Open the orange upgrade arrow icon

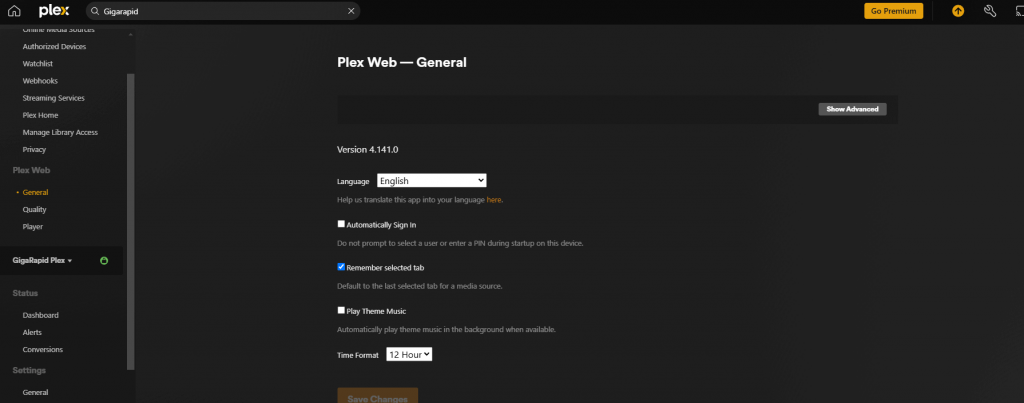[958, 11]
